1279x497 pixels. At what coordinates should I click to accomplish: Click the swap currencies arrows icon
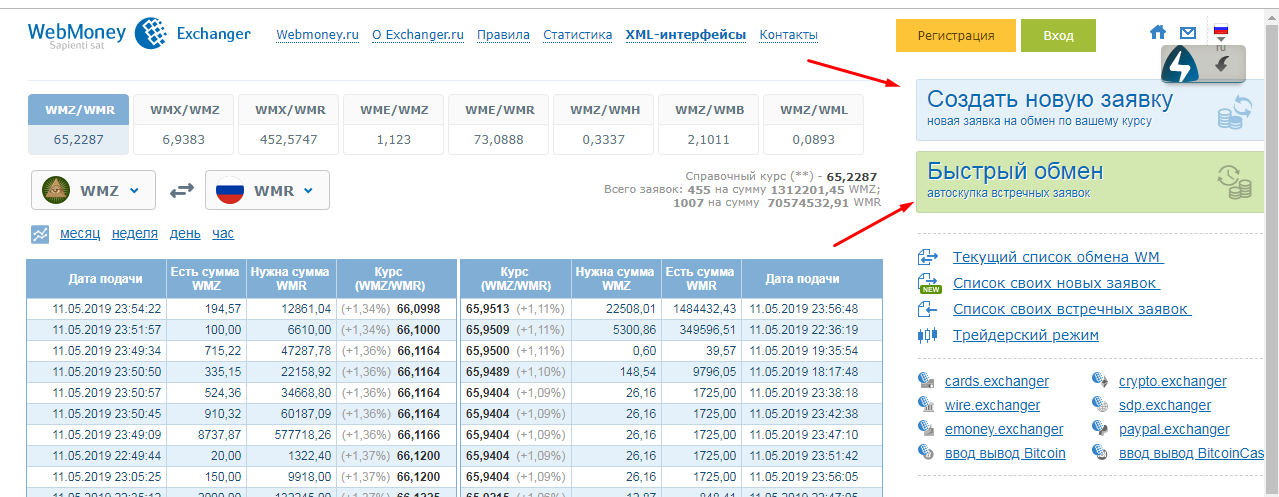tap(181, 189)
